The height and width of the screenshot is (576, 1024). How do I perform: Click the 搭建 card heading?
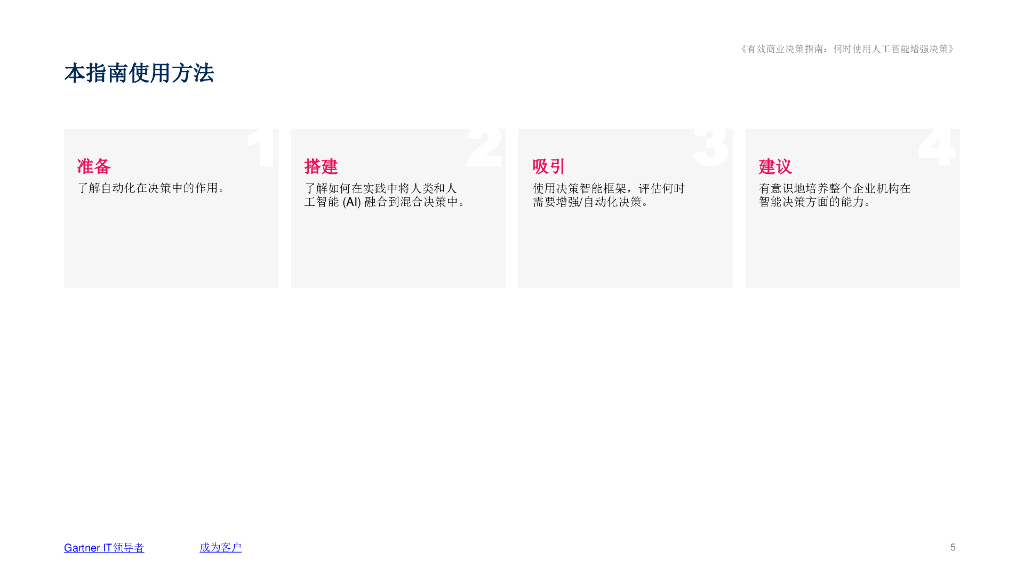point(321,167)
